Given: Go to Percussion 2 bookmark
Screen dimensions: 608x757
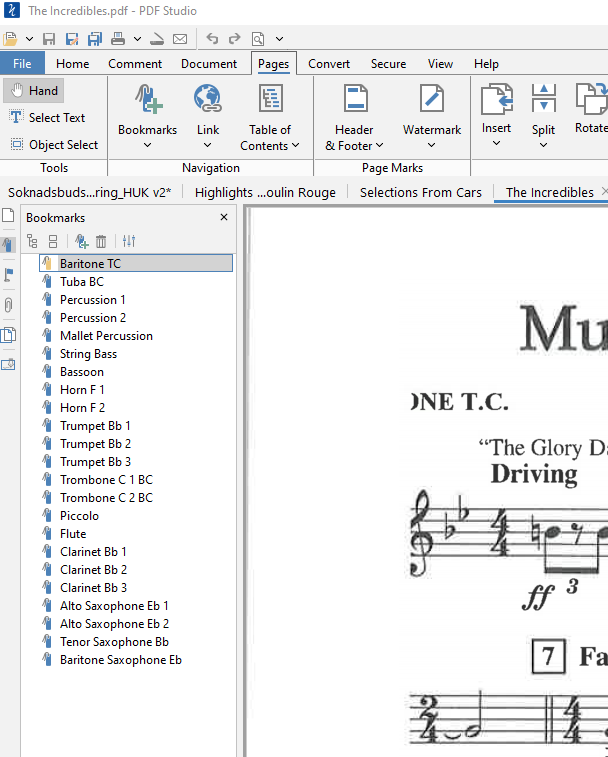Looking at the screenshot, I should click(x=93, y=318).
